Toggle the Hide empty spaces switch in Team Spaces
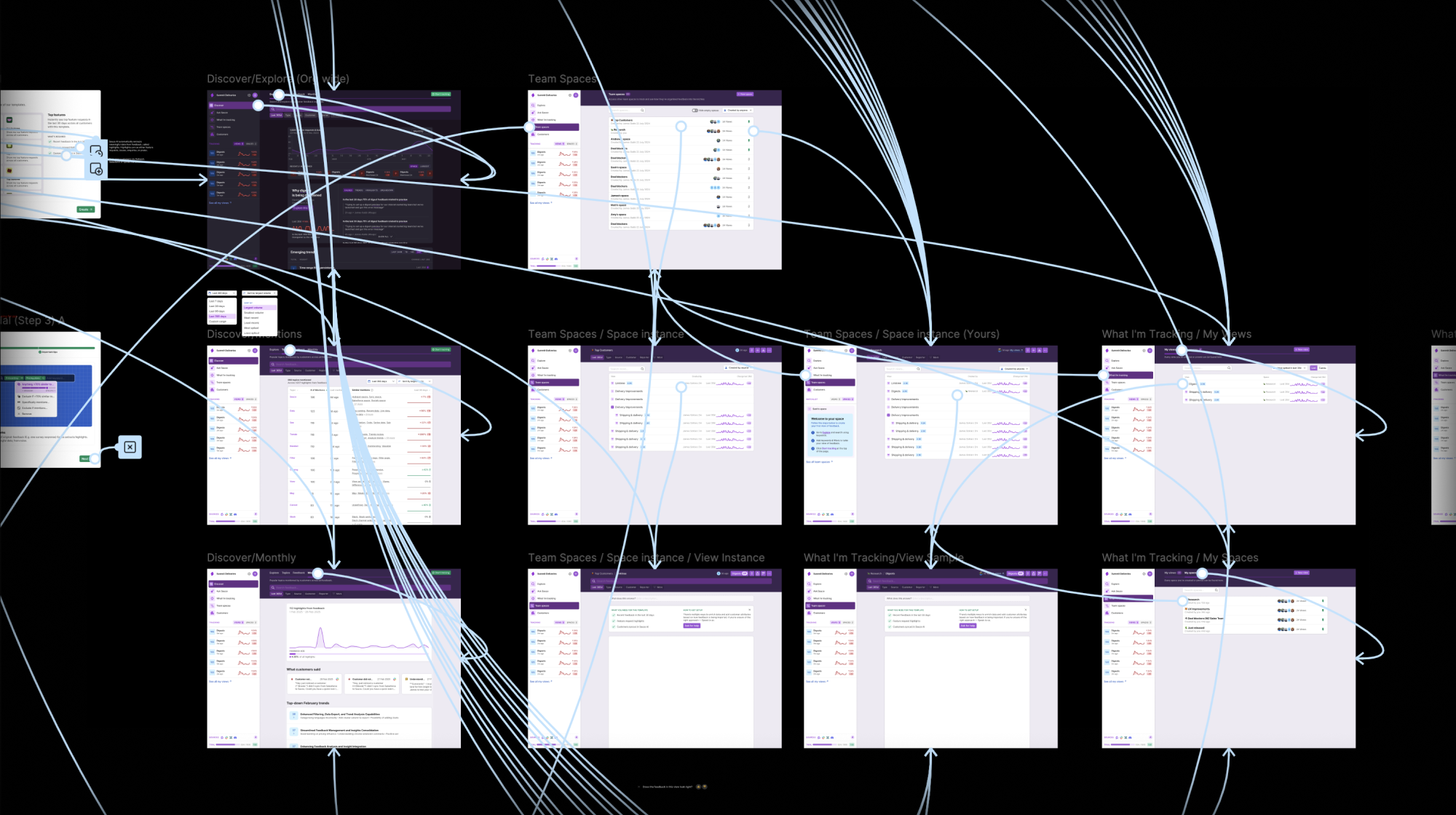The height and width of the screenshot is (815, 1456). [x=695, y=111]
